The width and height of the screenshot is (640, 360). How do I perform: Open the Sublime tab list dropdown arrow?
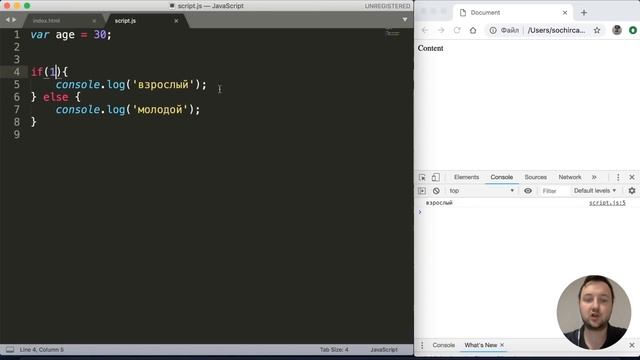point(404,20)
